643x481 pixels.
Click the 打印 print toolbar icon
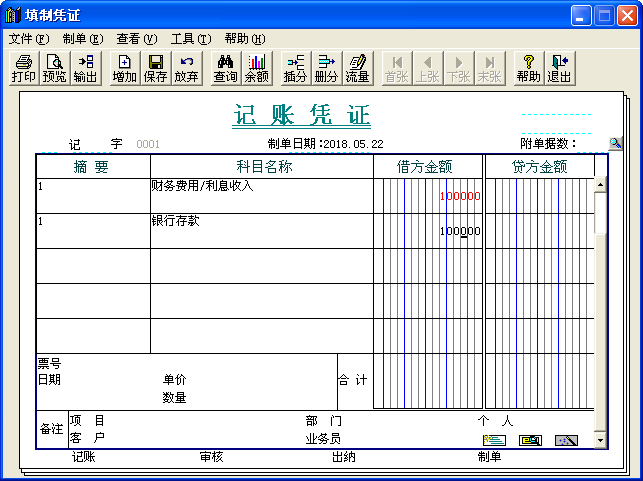click(24, 68)
